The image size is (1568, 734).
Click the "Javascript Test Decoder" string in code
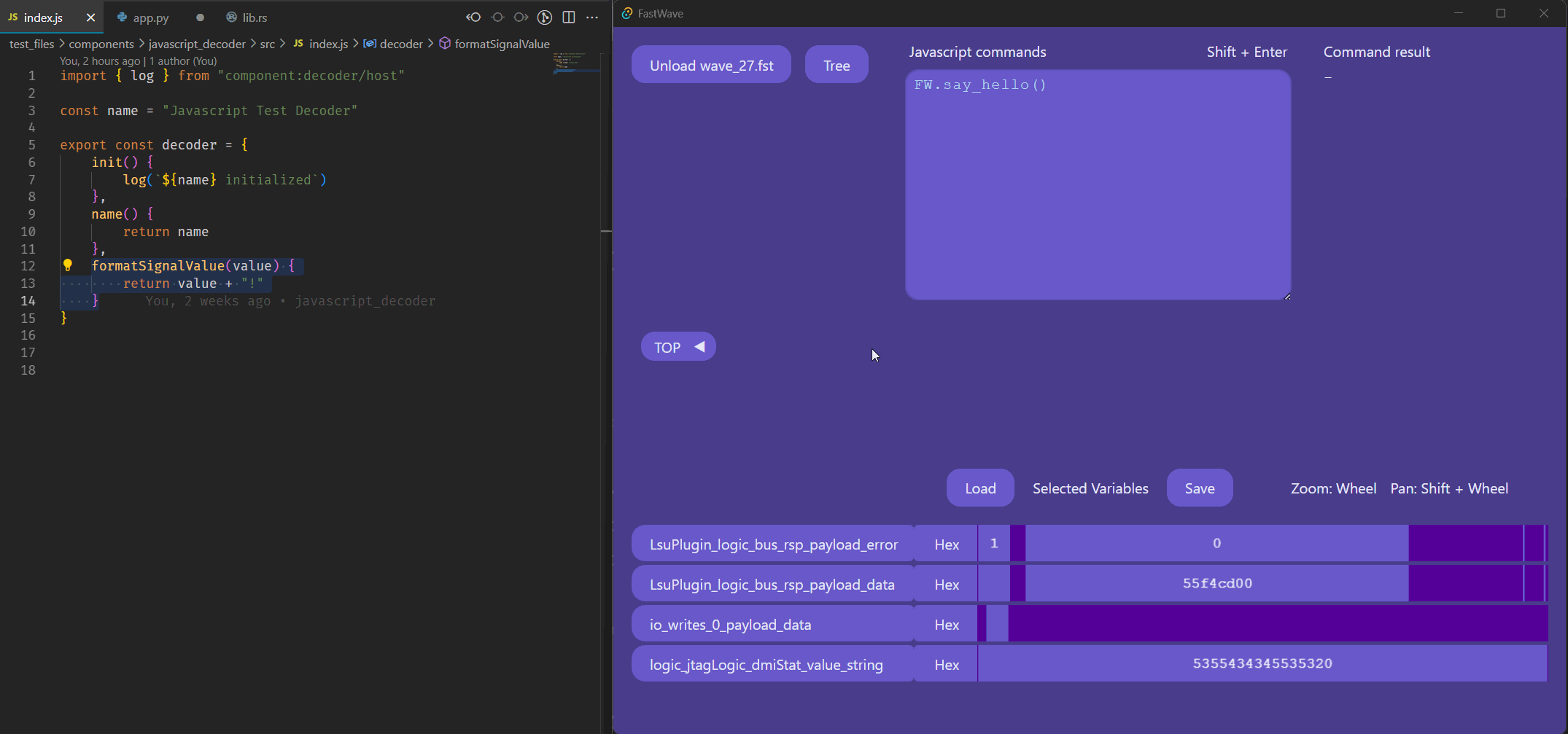pyautogui.click(x=260, y=111)
